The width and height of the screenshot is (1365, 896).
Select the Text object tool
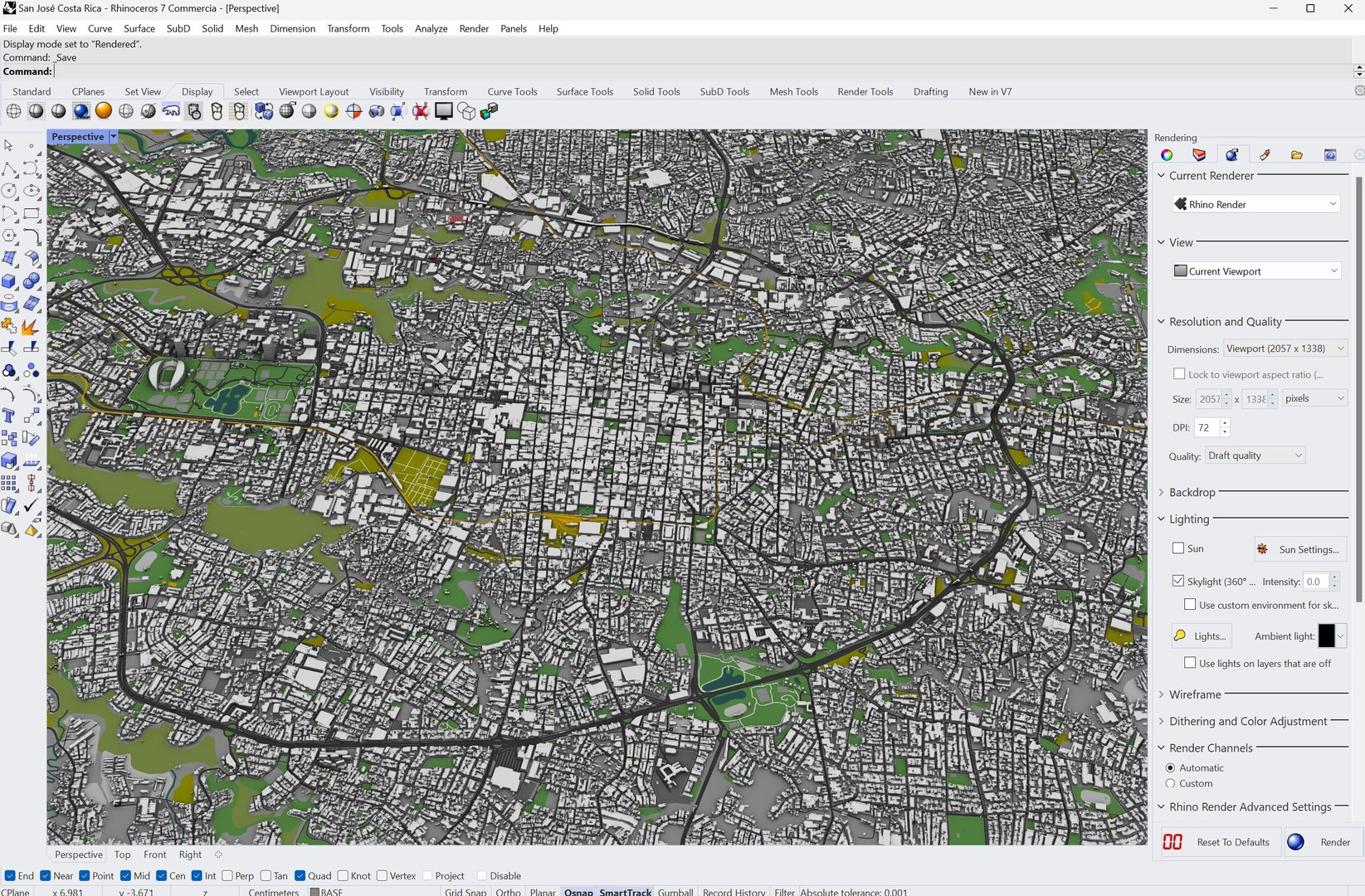click(9, 416)
